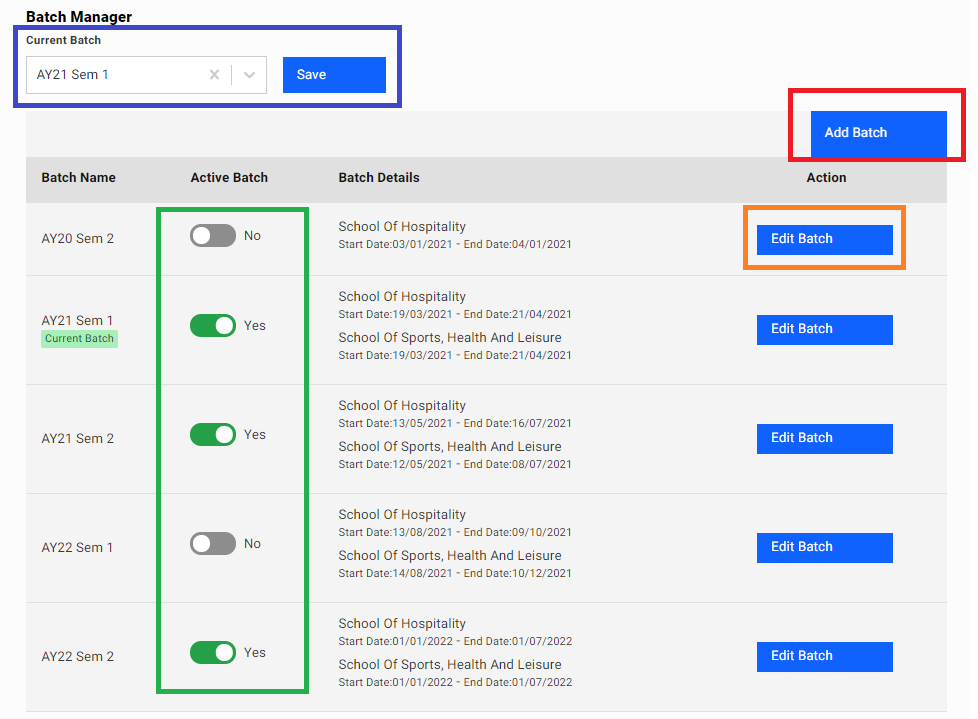Disable the AY21 Sem 1 active toggle
This screenshot has height=719, width=978.
tap(213, 326)
